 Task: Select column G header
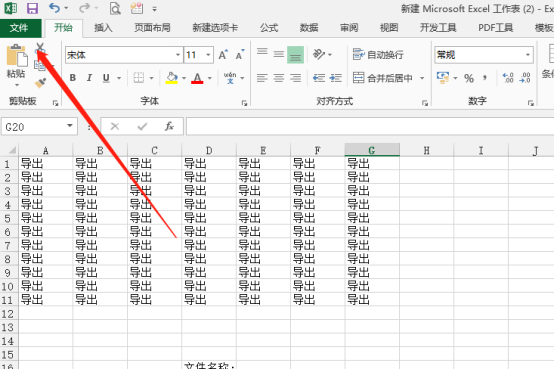(x=372, y=150)
